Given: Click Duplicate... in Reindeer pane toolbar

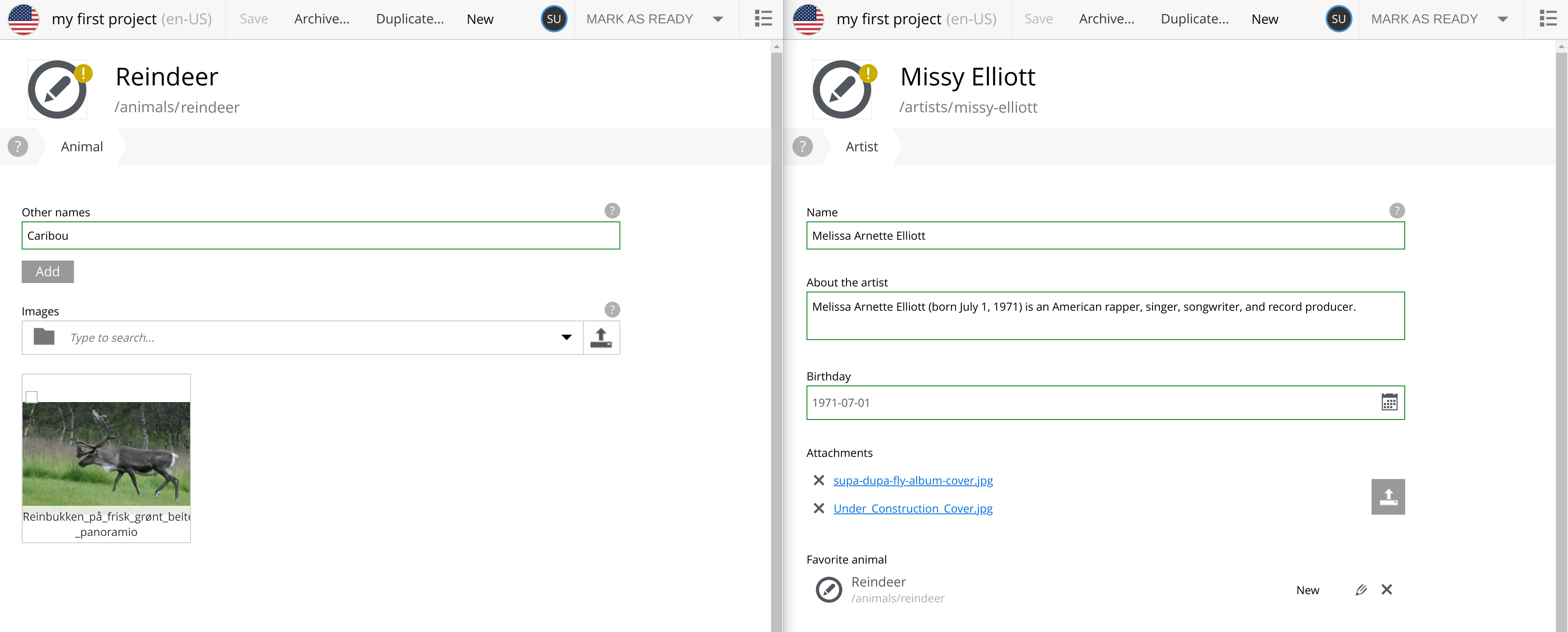Looking at the screenshot, I should tap(410, 19).
